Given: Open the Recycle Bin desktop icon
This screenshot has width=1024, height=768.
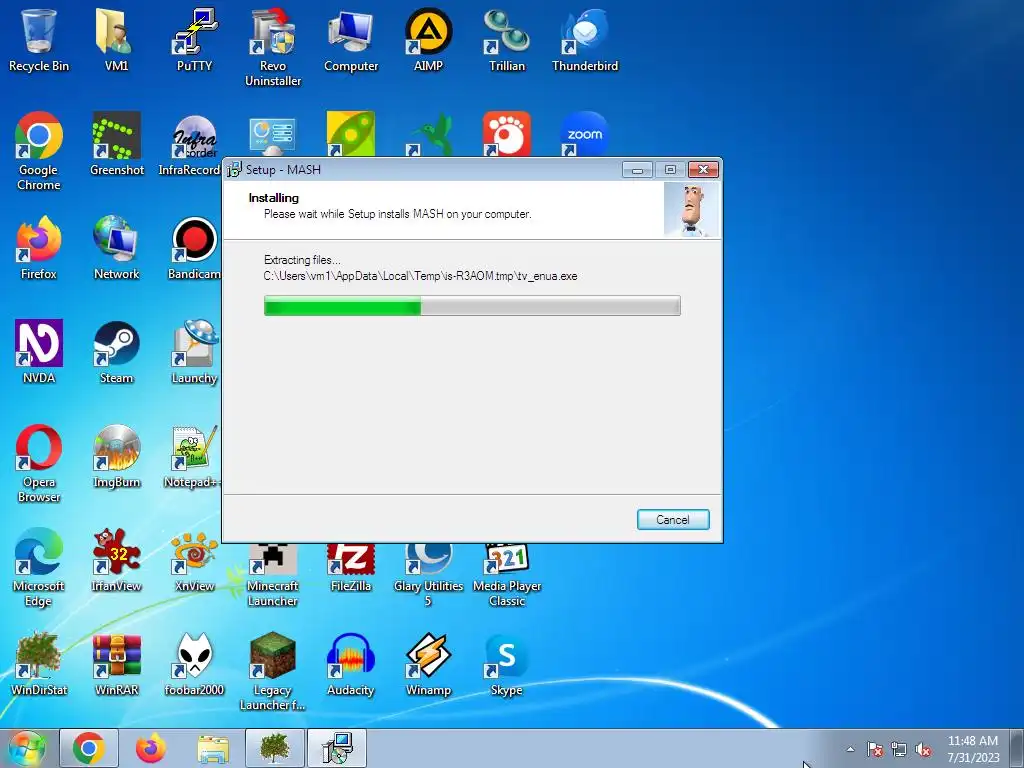Looking at the screenshot, I should point(39,39).
